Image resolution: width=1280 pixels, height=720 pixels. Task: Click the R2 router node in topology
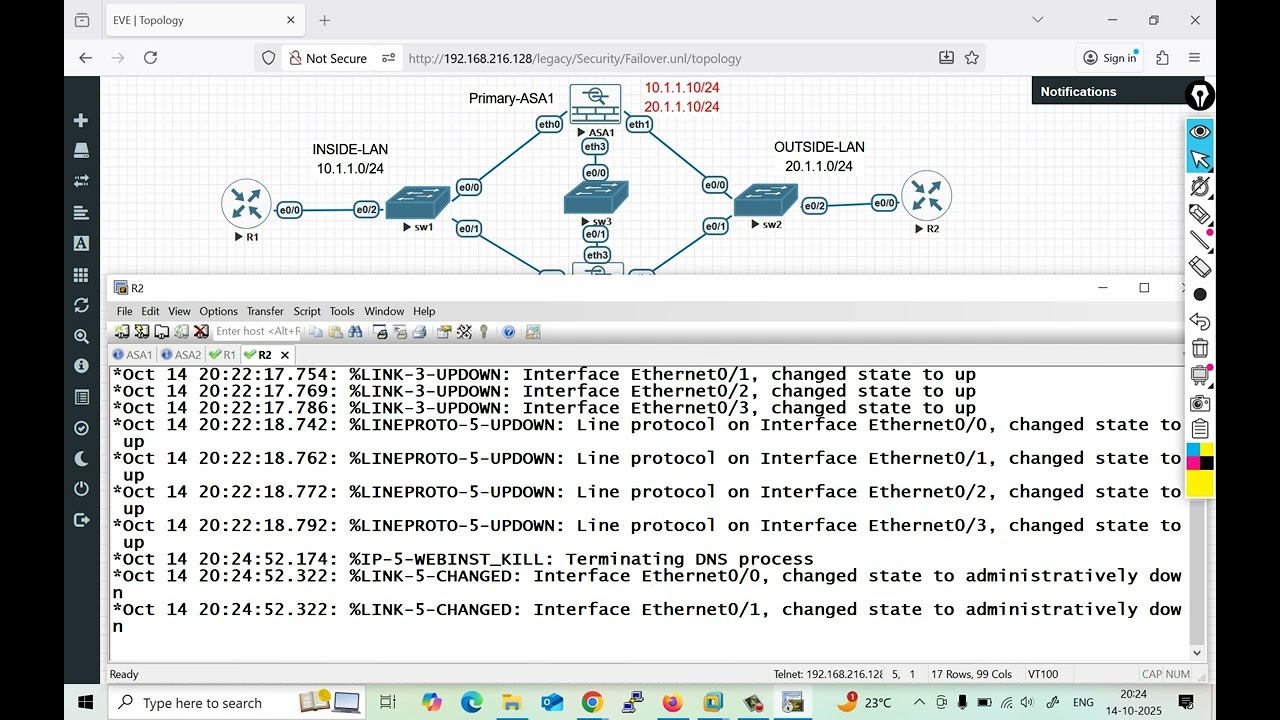point(927,196)
